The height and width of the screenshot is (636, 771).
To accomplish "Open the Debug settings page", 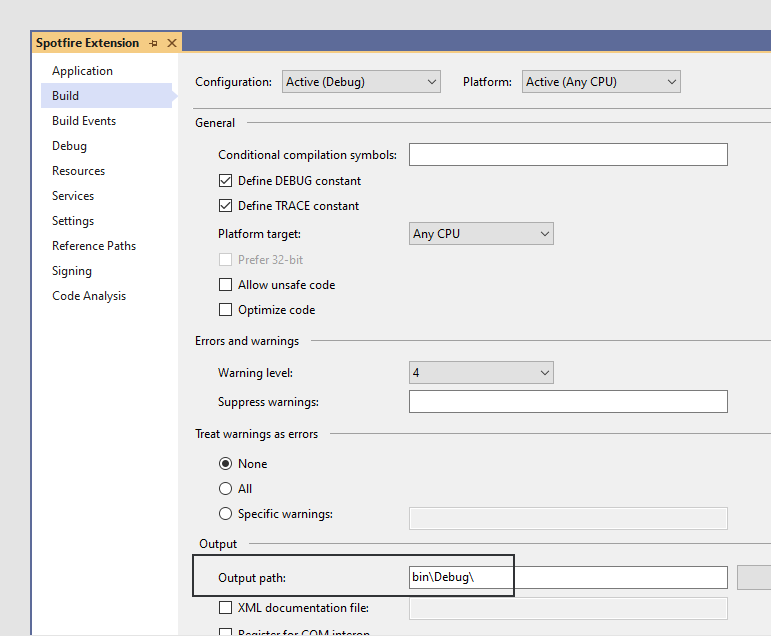I will click(x=69, y=146).
